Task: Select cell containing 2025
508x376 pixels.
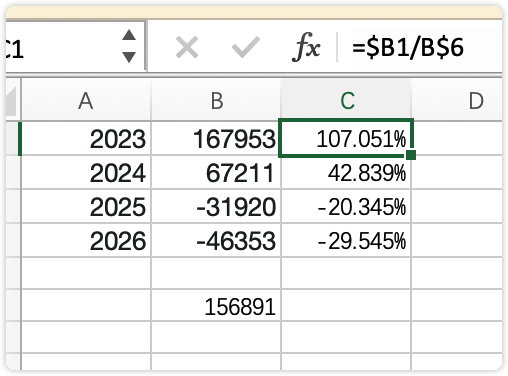Action: (86, 206)
